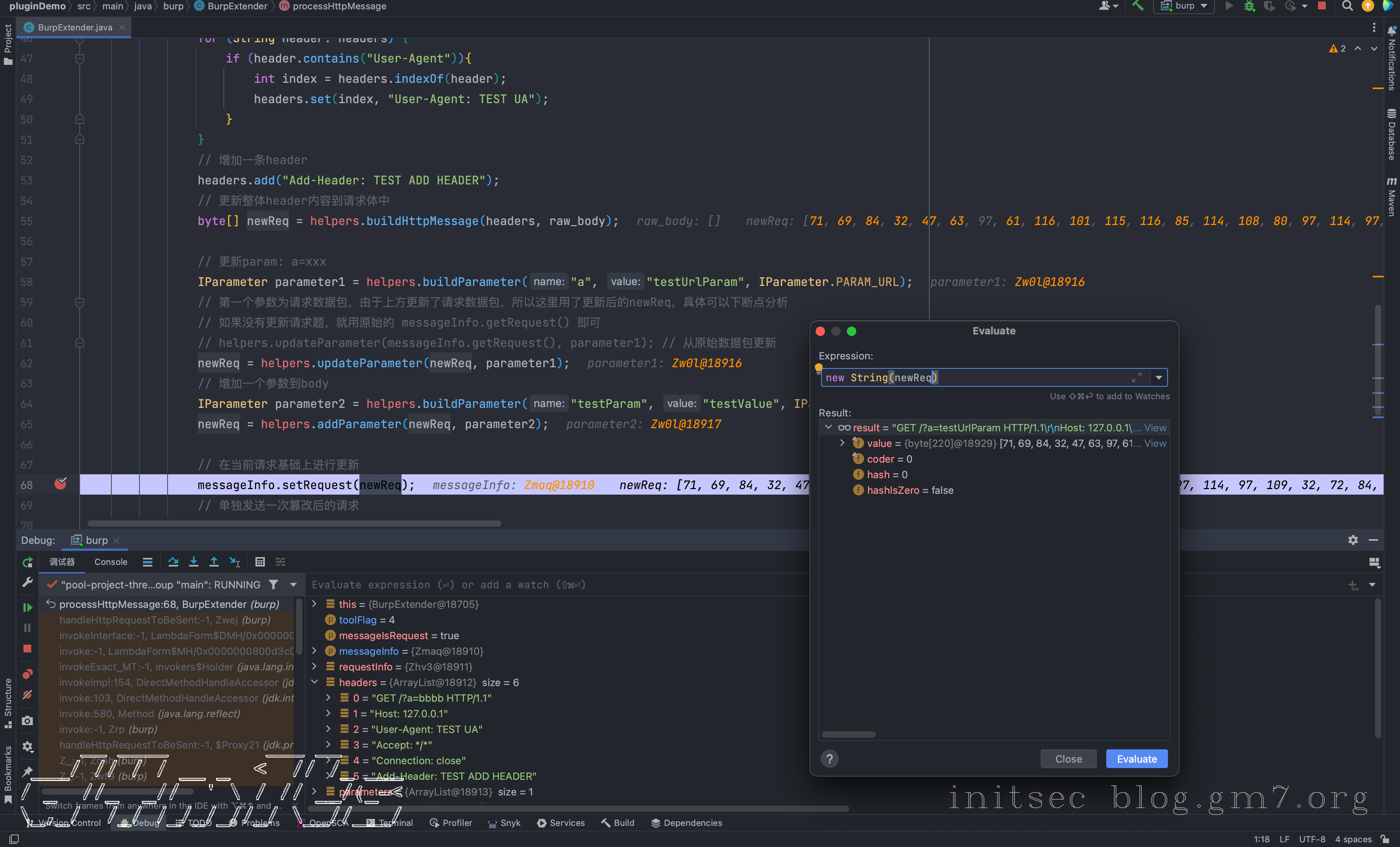The height and width of the screenshot is (847, 1400).
Task: Click the editor horizontal scrollbar
Action: point(294,524)
